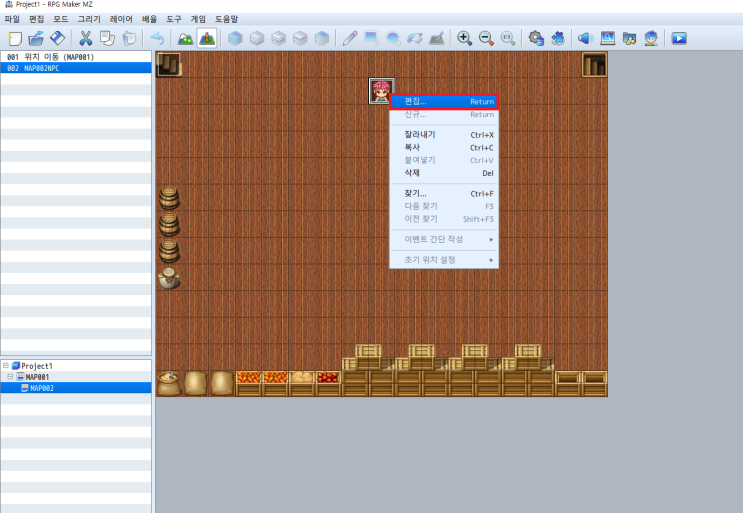Open the 배율 menu
The image size is (743, 513).
(x=149, y=19)
